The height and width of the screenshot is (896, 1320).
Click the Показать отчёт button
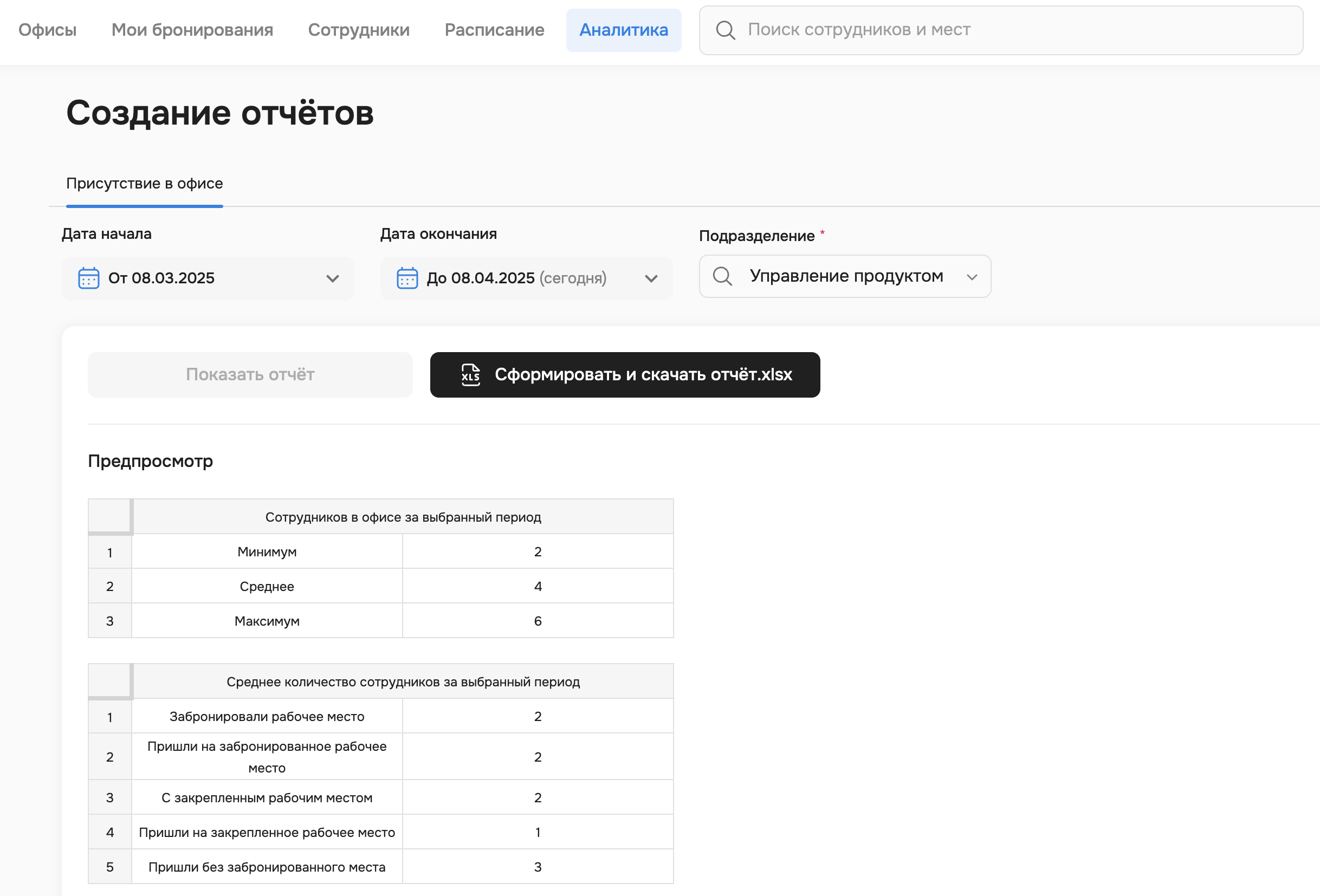pos(250,374)
